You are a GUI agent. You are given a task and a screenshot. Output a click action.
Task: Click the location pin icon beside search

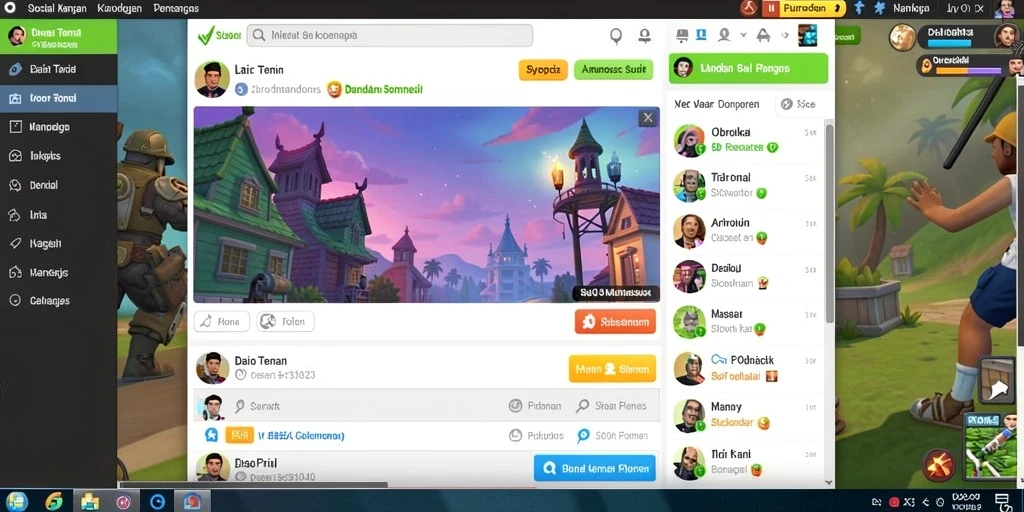click(616, 36)
